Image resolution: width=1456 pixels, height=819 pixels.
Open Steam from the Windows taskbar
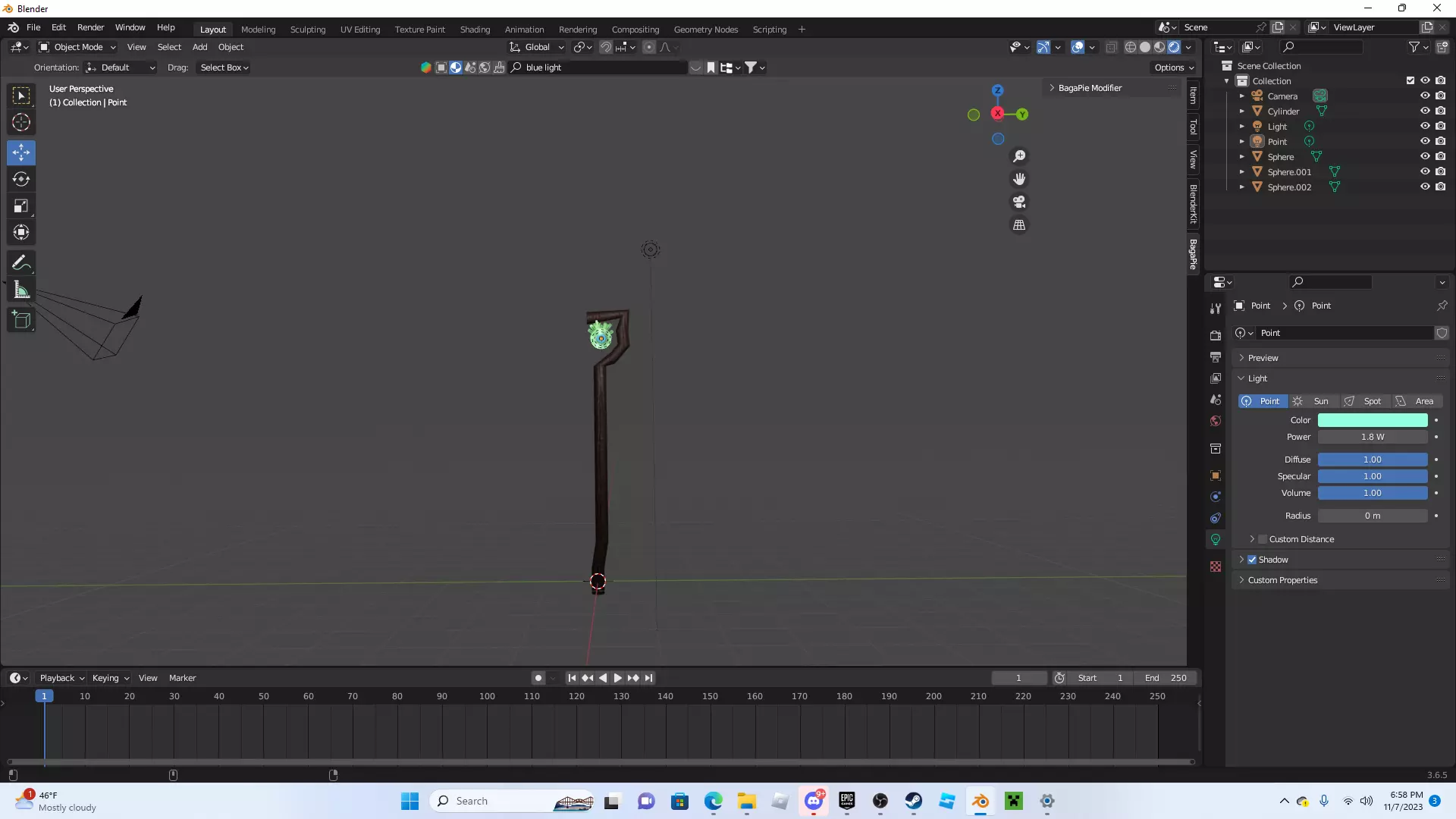click(x=913, y=801)
